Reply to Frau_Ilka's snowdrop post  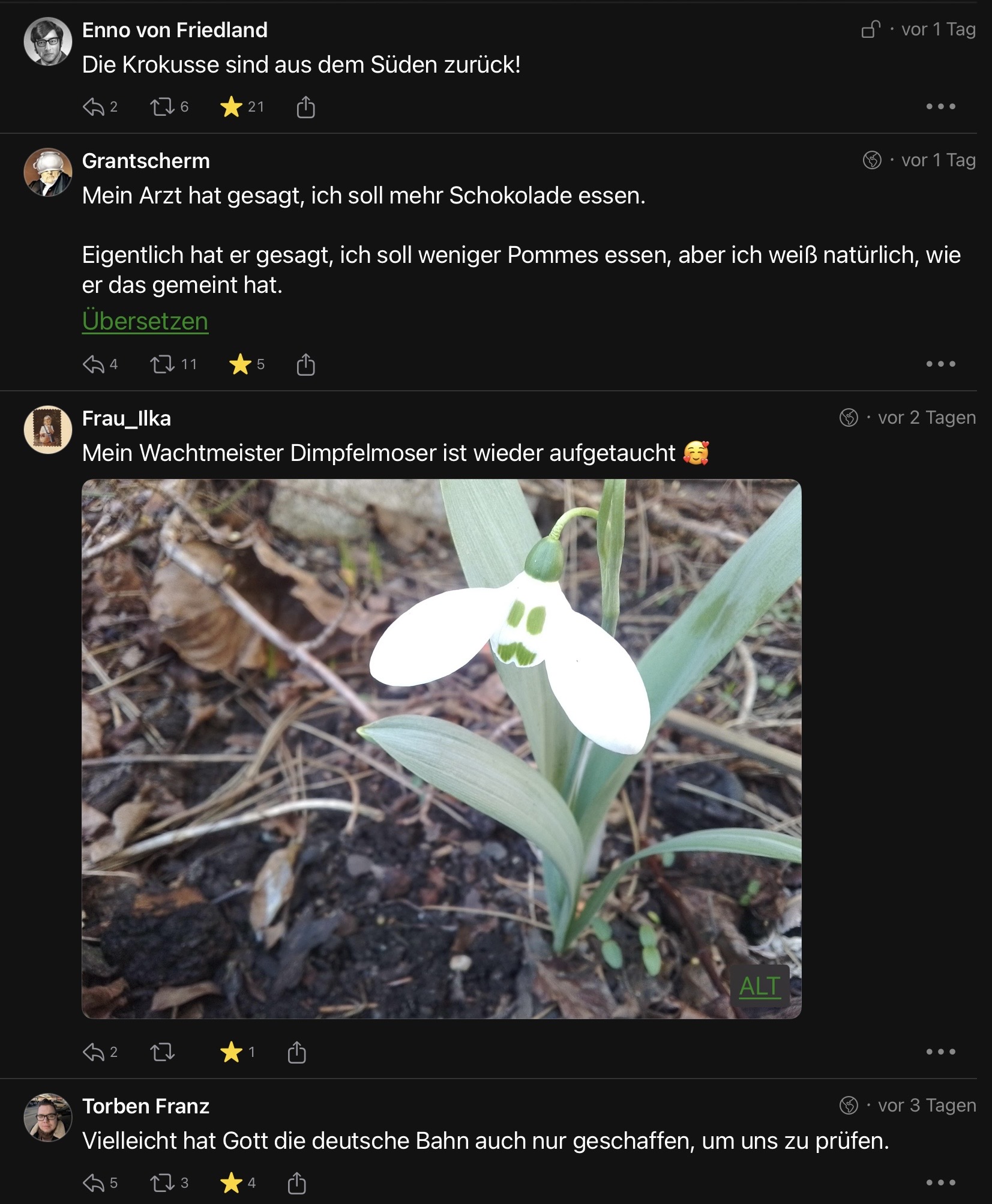[94, 1052]
